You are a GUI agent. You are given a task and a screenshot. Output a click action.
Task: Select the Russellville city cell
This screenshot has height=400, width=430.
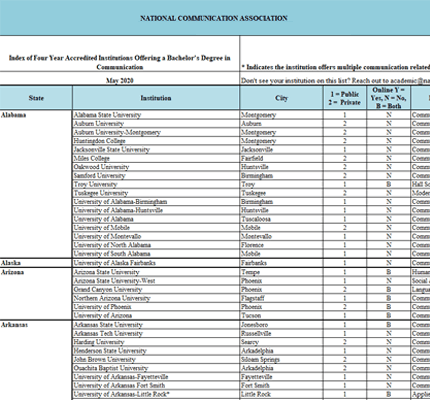coord(281,333)
